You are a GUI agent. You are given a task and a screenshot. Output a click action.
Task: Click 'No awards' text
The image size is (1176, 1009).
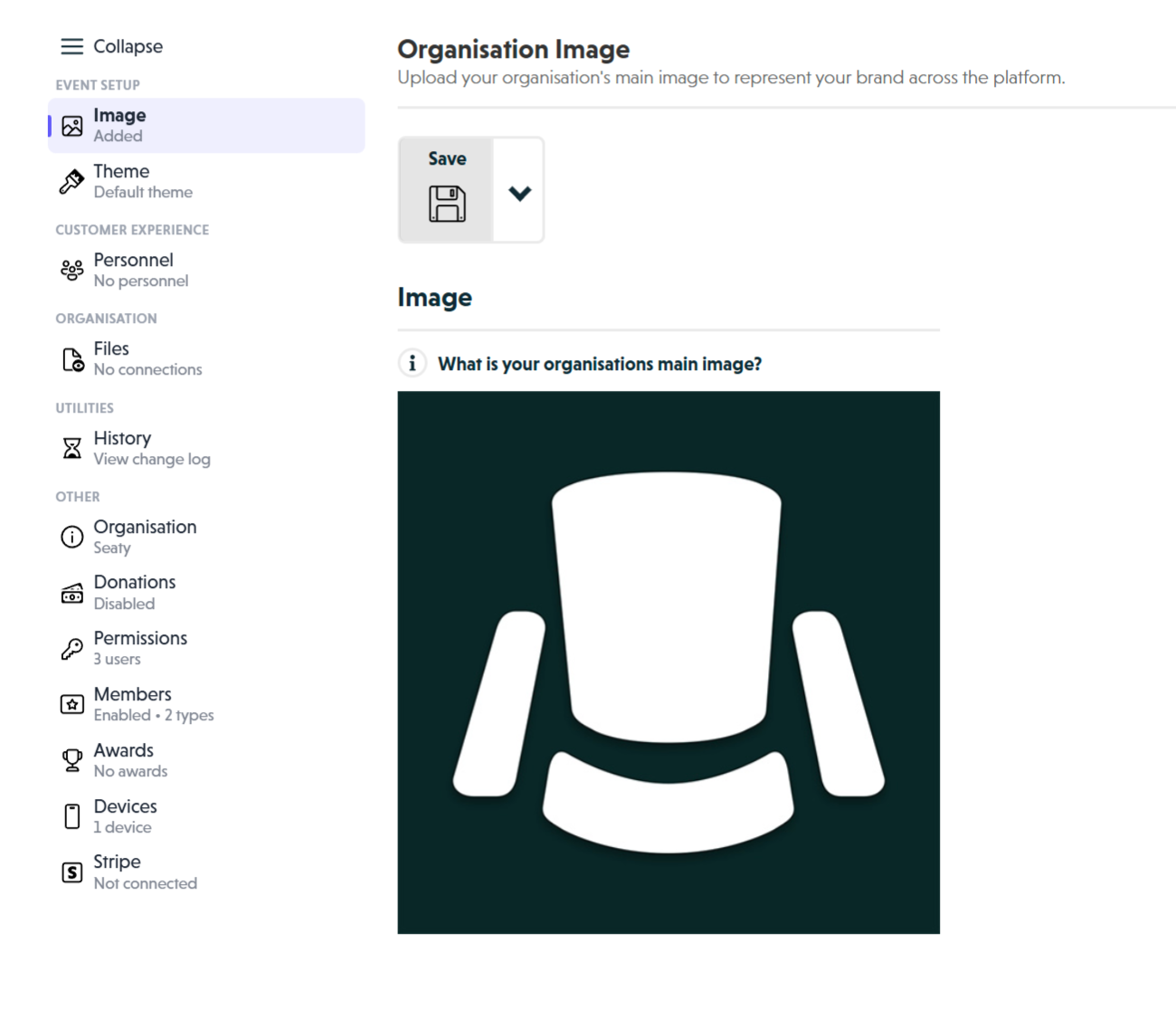point(130,771)
